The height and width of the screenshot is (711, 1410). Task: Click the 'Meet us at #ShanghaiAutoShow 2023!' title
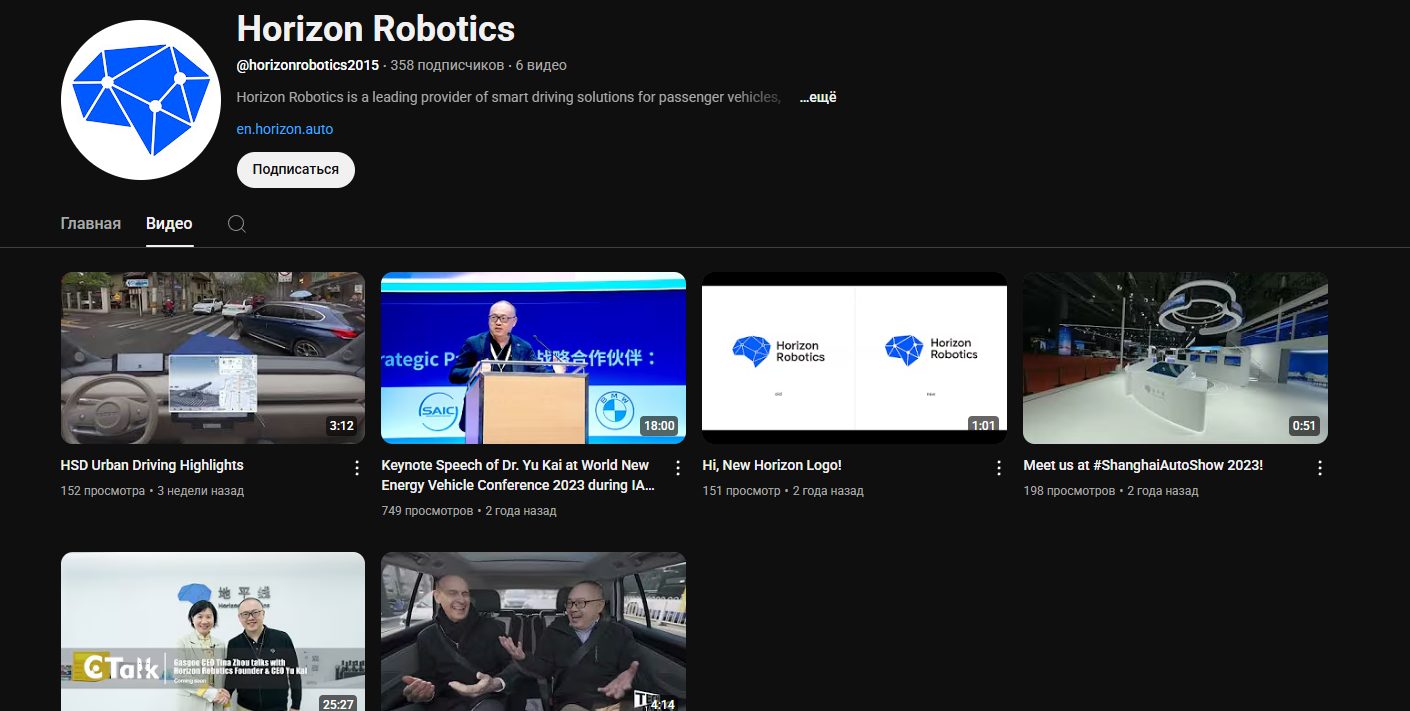pyautogui.click(x=1143, y=465)
